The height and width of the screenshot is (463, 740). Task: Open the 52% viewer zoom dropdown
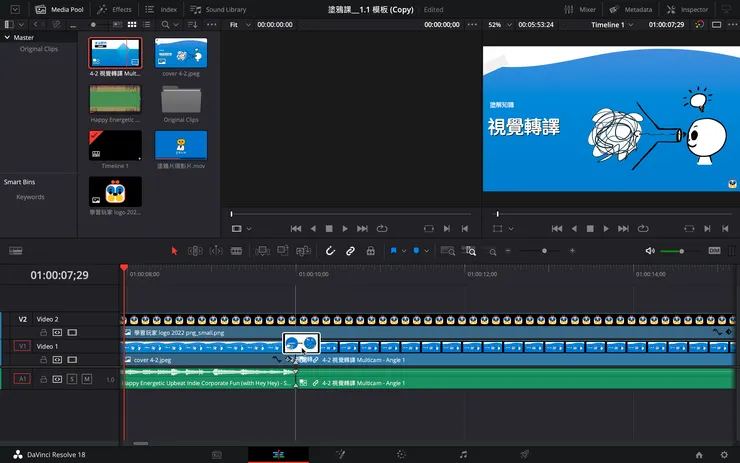[x=499, y=24]
